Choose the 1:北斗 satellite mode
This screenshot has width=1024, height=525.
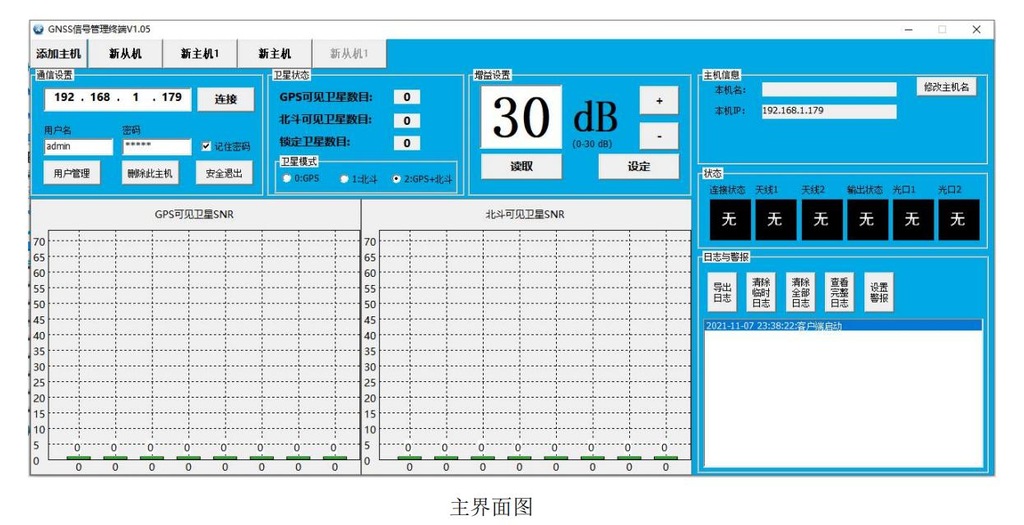[344, 179]
